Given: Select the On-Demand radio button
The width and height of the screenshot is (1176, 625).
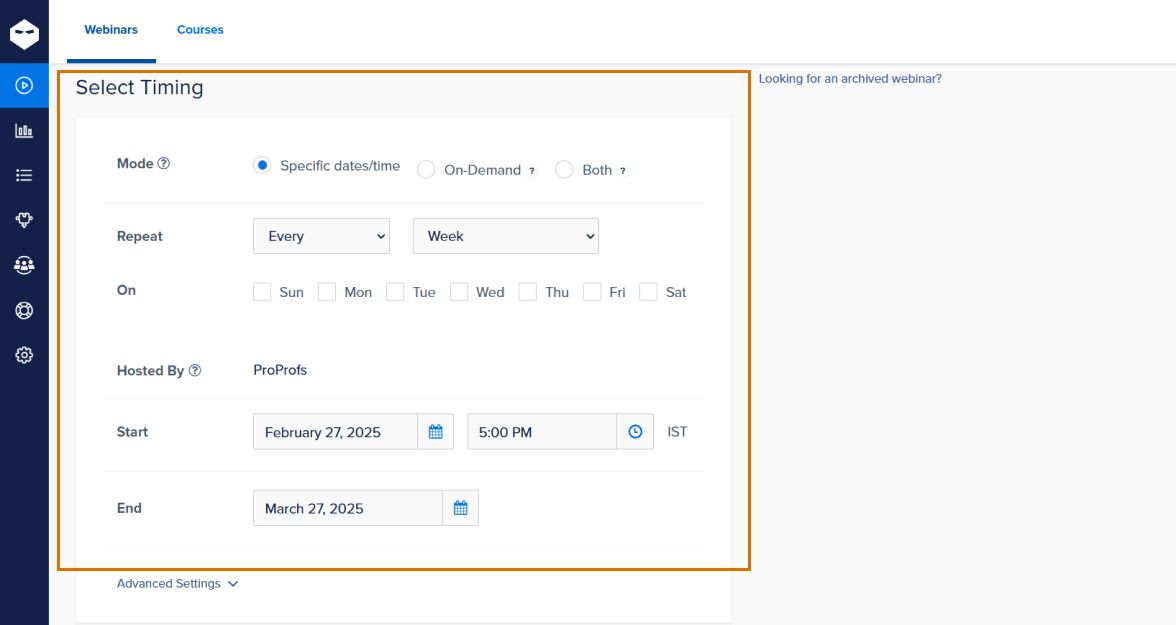Looking at the screenshot, I should (x=426, y=170).
